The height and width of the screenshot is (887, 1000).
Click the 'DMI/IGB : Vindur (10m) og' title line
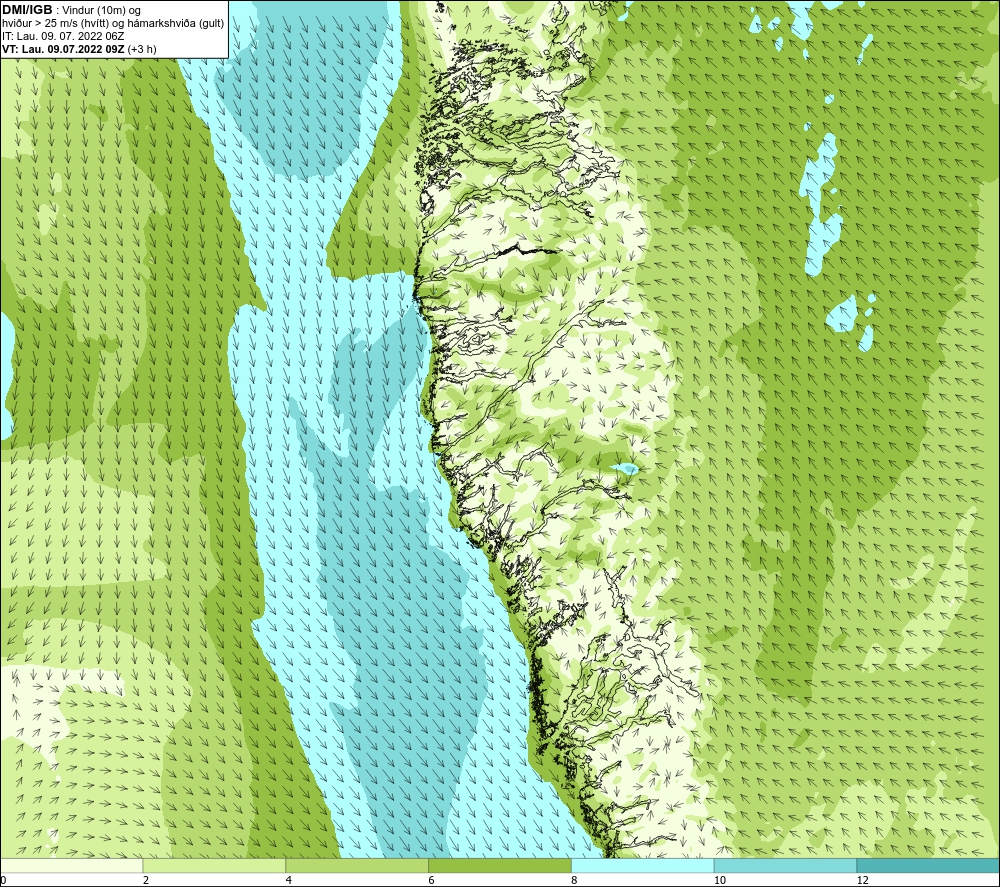[x=71, y=10]
